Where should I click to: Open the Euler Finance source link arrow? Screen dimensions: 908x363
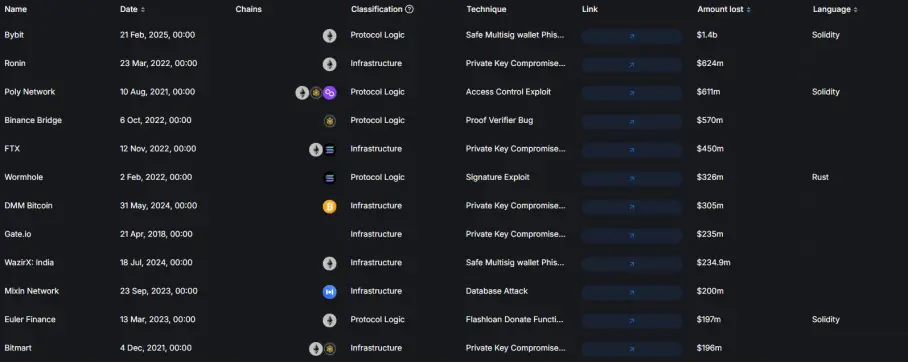point(632,320)
